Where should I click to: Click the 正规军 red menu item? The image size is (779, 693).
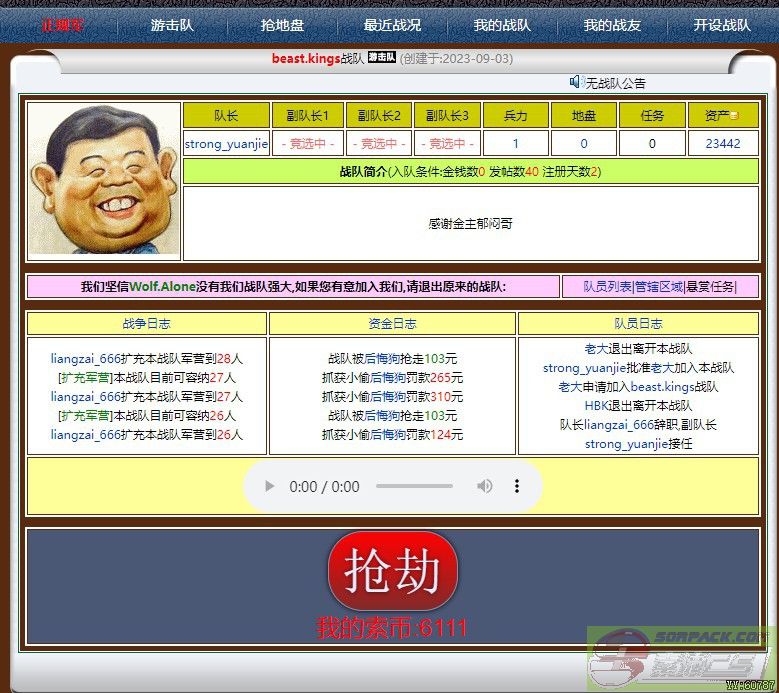pyautogui.click(x=62, y=25)
